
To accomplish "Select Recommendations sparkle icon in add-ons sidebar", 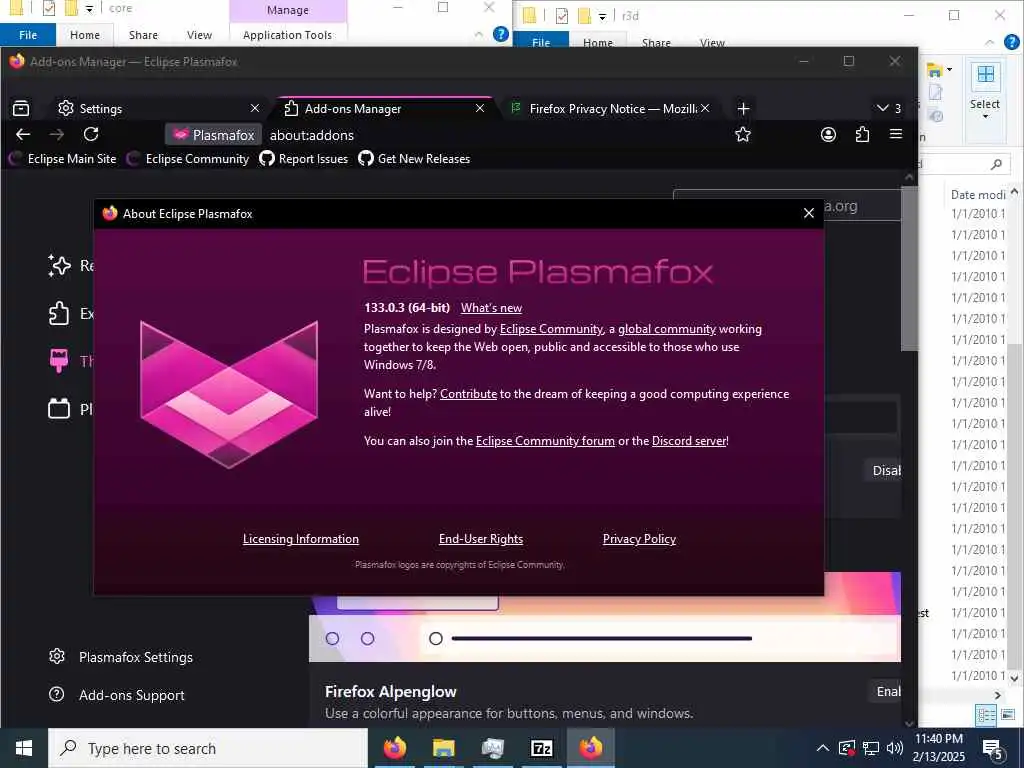I will coord(59,265).
